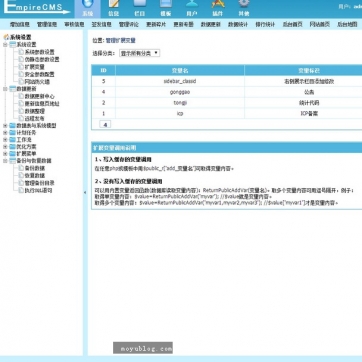Expand the 优化方案 tree node
This screenshot has height=362, width=362.
click(x=5, y=147)
